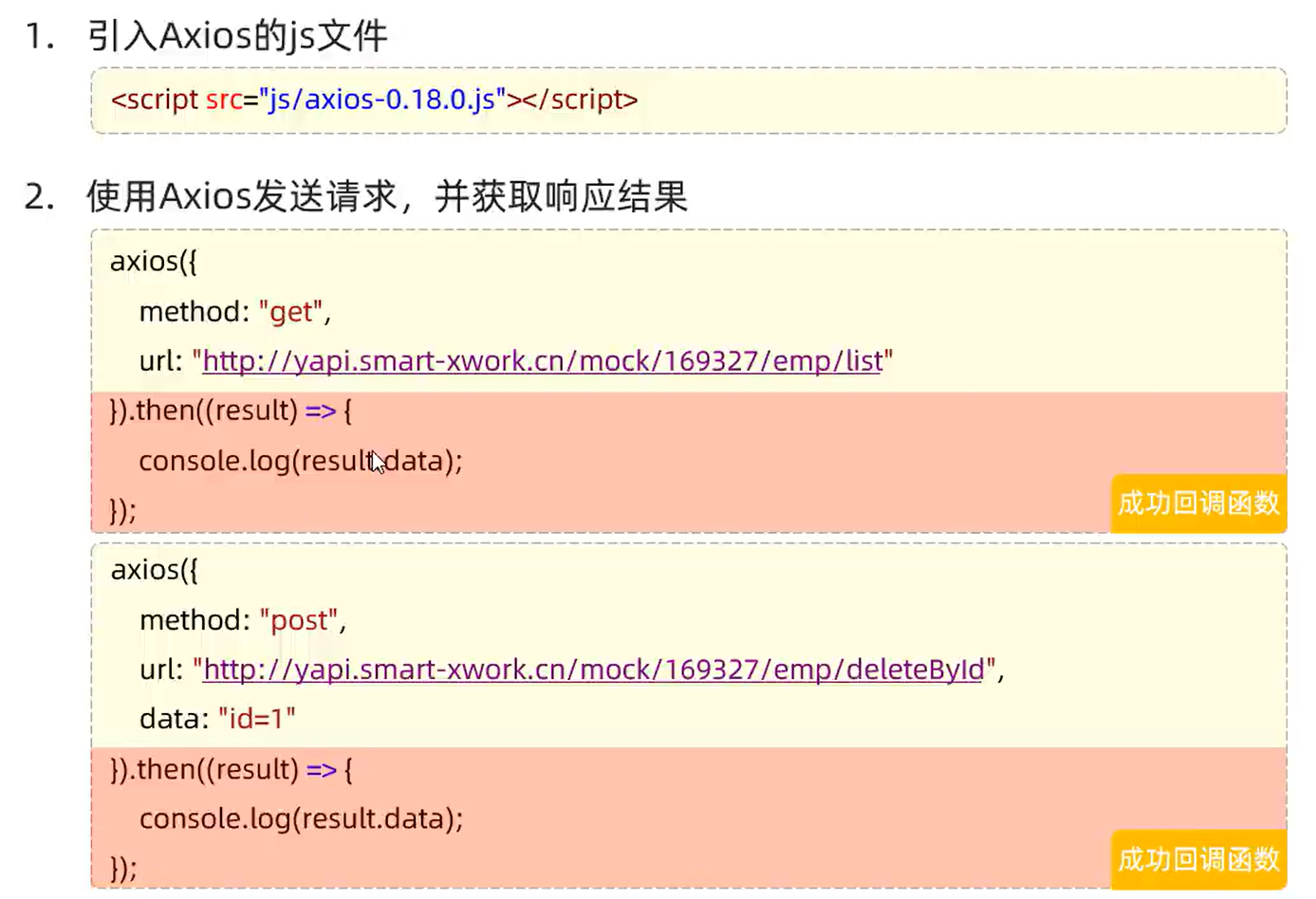Select heading 引入Axios的js文件

[x=237, y=36]
